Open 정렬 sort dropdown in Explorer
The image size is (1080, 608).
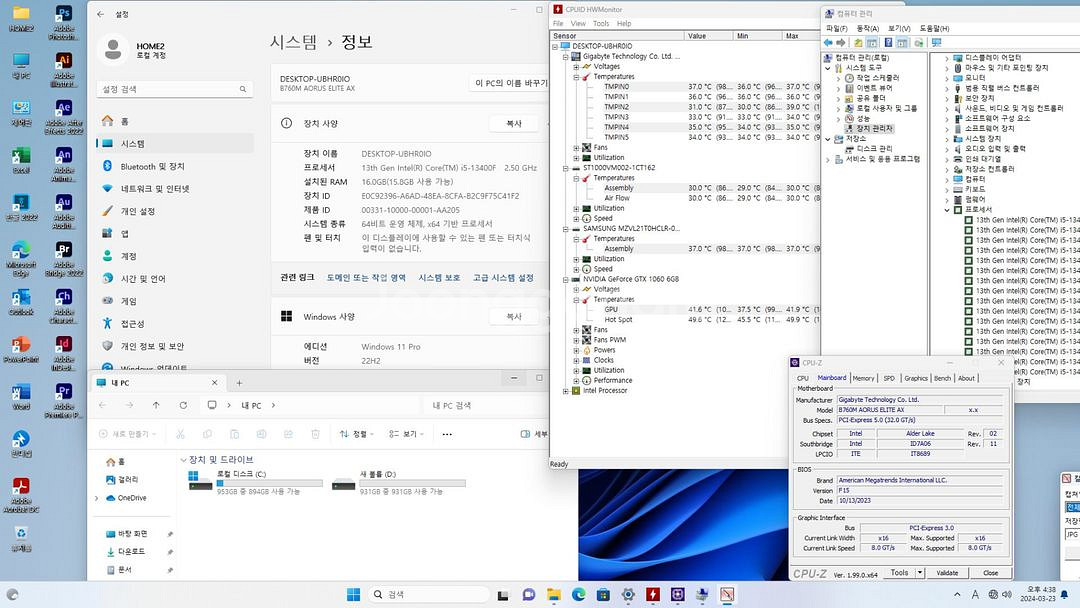357,434
